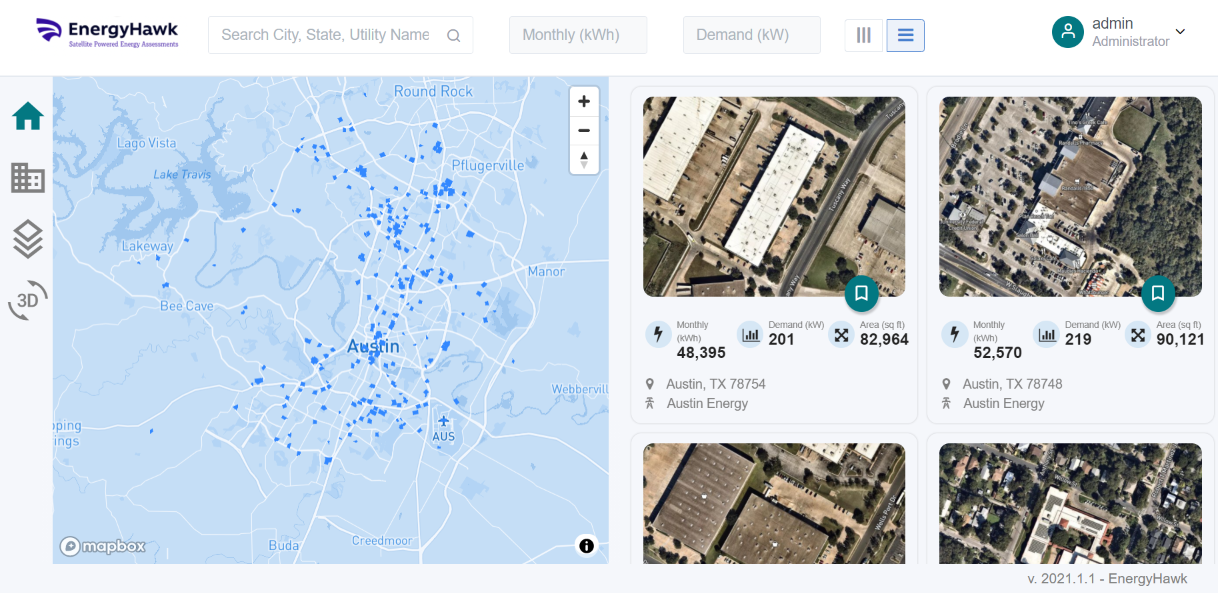Select the Austin, TX 78754 address text

pos(716,384)
